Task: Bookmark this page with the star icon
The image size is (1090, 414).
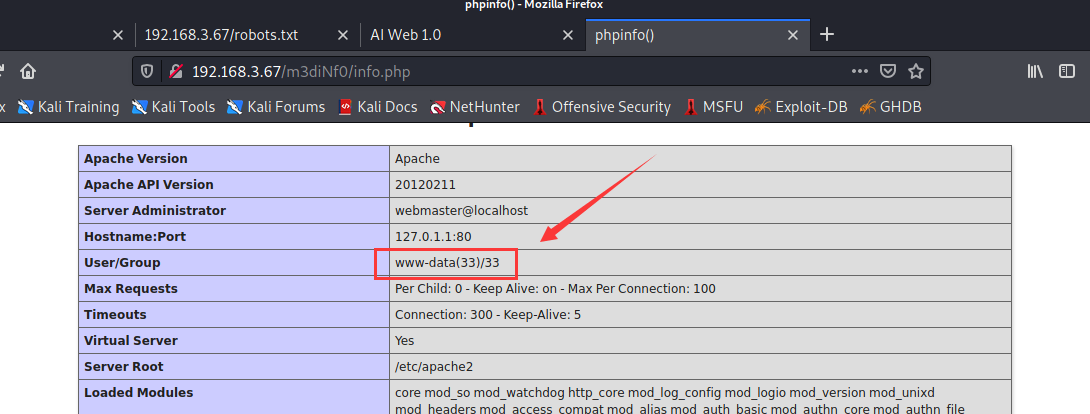Action: (914, 72)
